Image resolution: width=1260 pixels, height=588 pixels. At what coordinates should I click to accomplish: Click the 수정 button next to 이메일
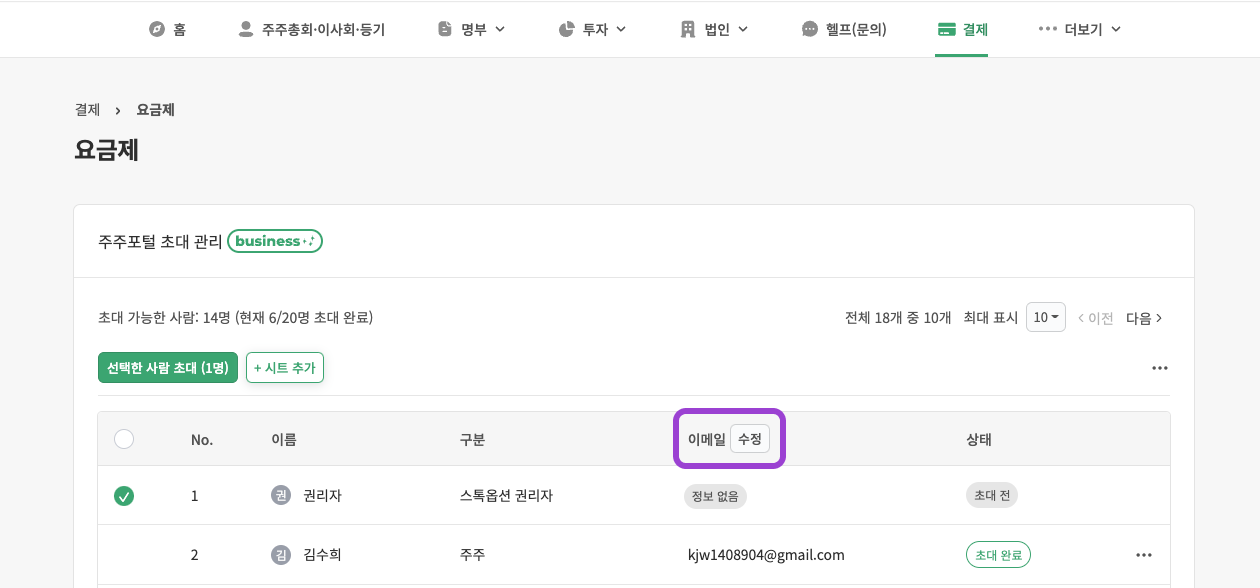click(x=750, y=439)
